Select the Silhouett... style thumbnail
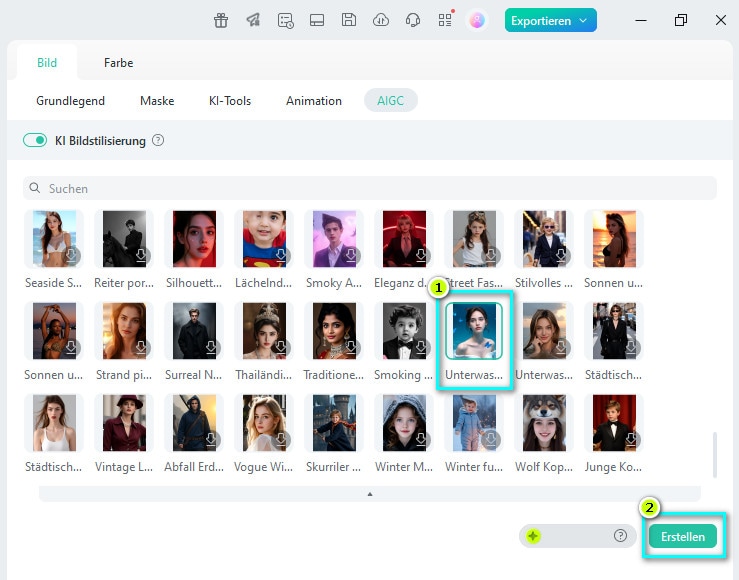This screenshot has width=739, height=580. coord(194,239)
